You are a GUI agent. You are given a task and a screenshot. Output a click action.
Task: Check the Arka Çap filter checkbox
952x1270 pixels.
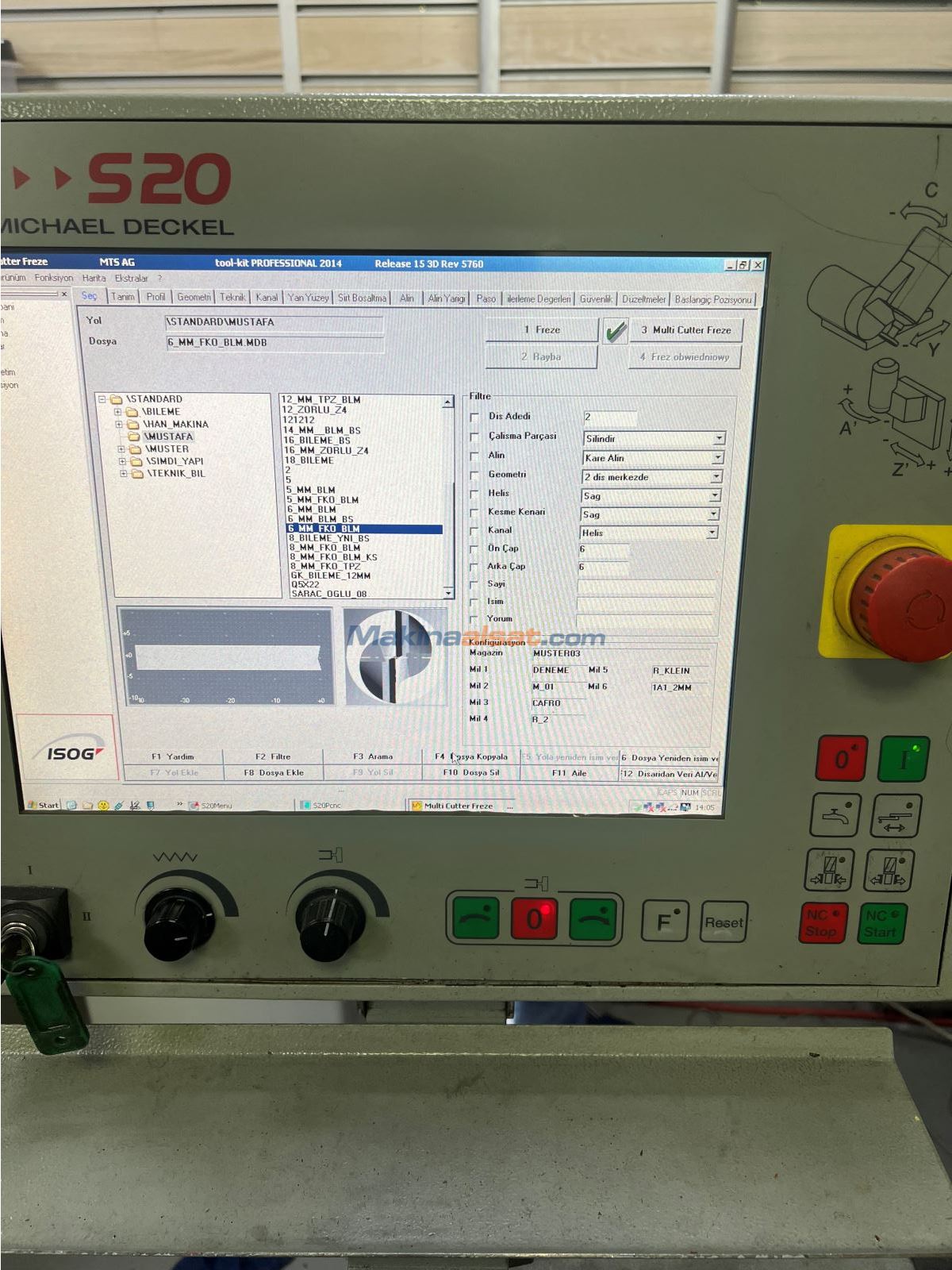click(x=474, y=568)
